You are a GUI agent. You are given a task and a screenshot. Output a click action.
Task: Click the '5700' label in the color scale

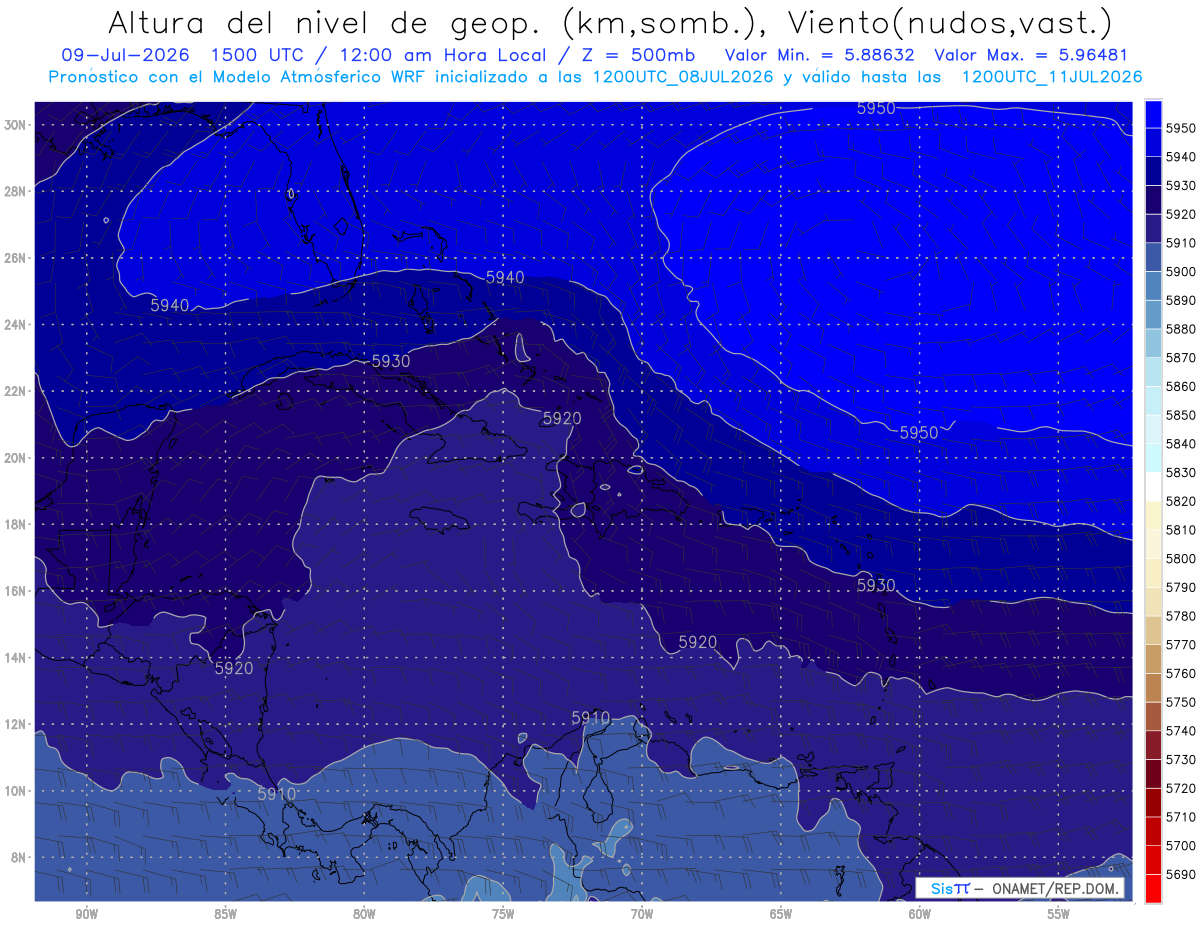pyautogui.click(x=1181, y=845)
